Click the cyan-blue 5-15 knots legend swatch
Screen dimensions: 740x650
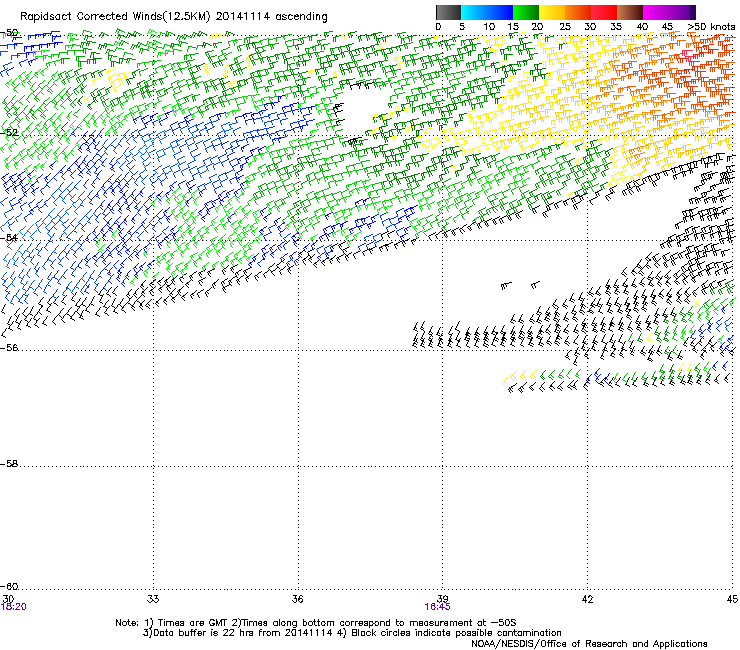pos(487,12)
